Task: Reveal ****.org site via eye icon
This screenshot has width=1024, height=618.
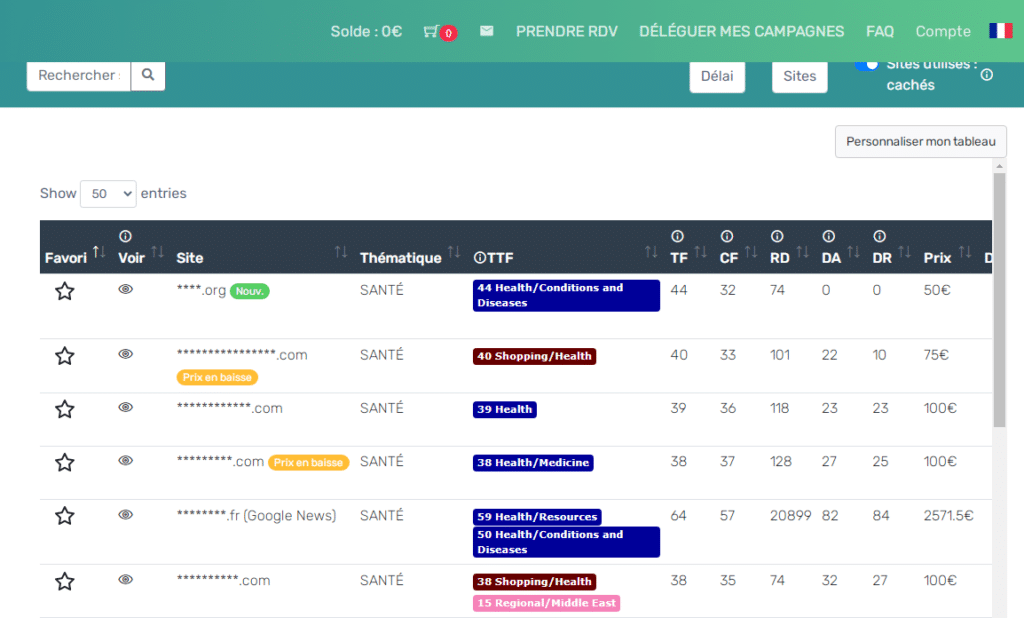Action: pos(125,289)
